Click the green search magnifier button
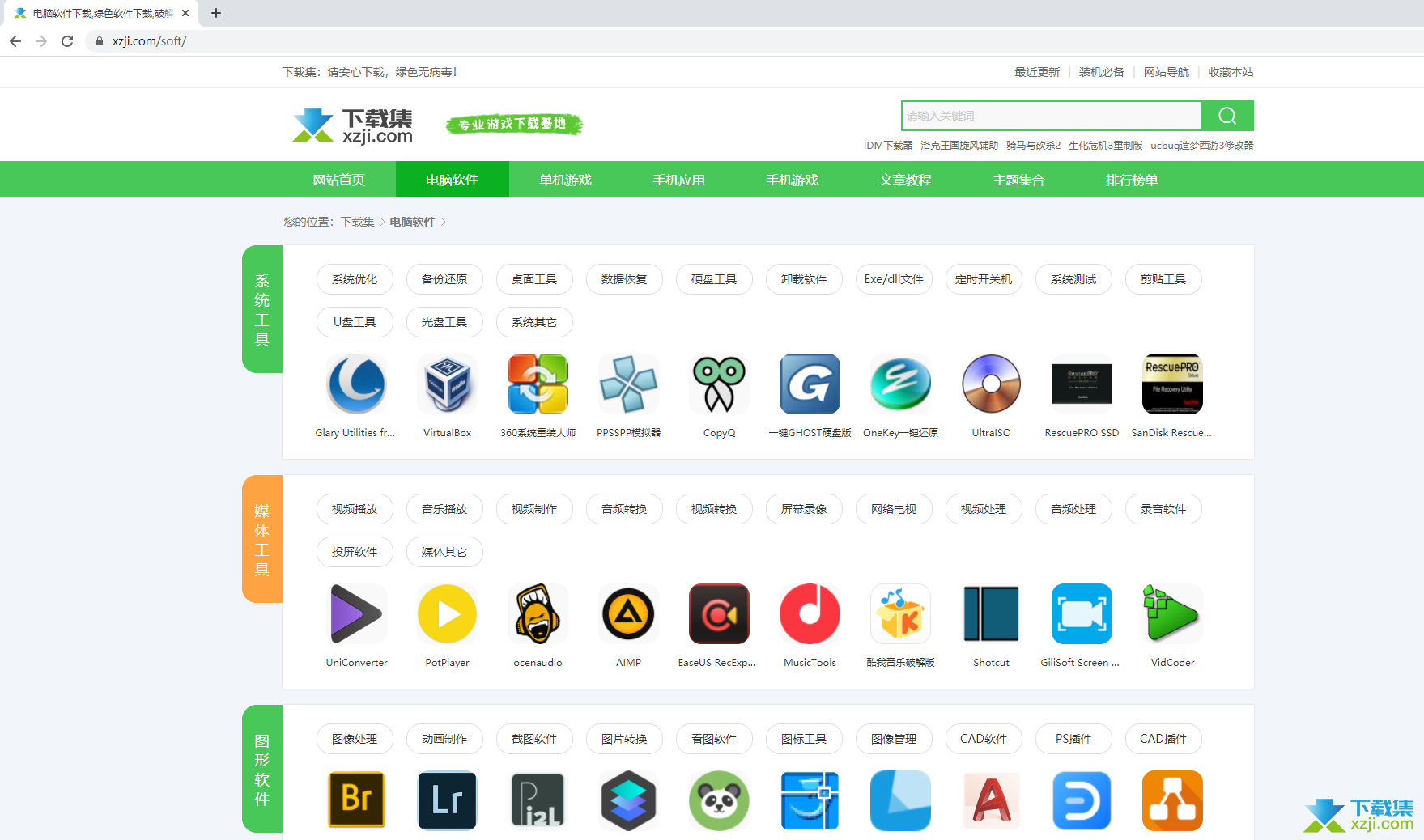 point(1227,116)
